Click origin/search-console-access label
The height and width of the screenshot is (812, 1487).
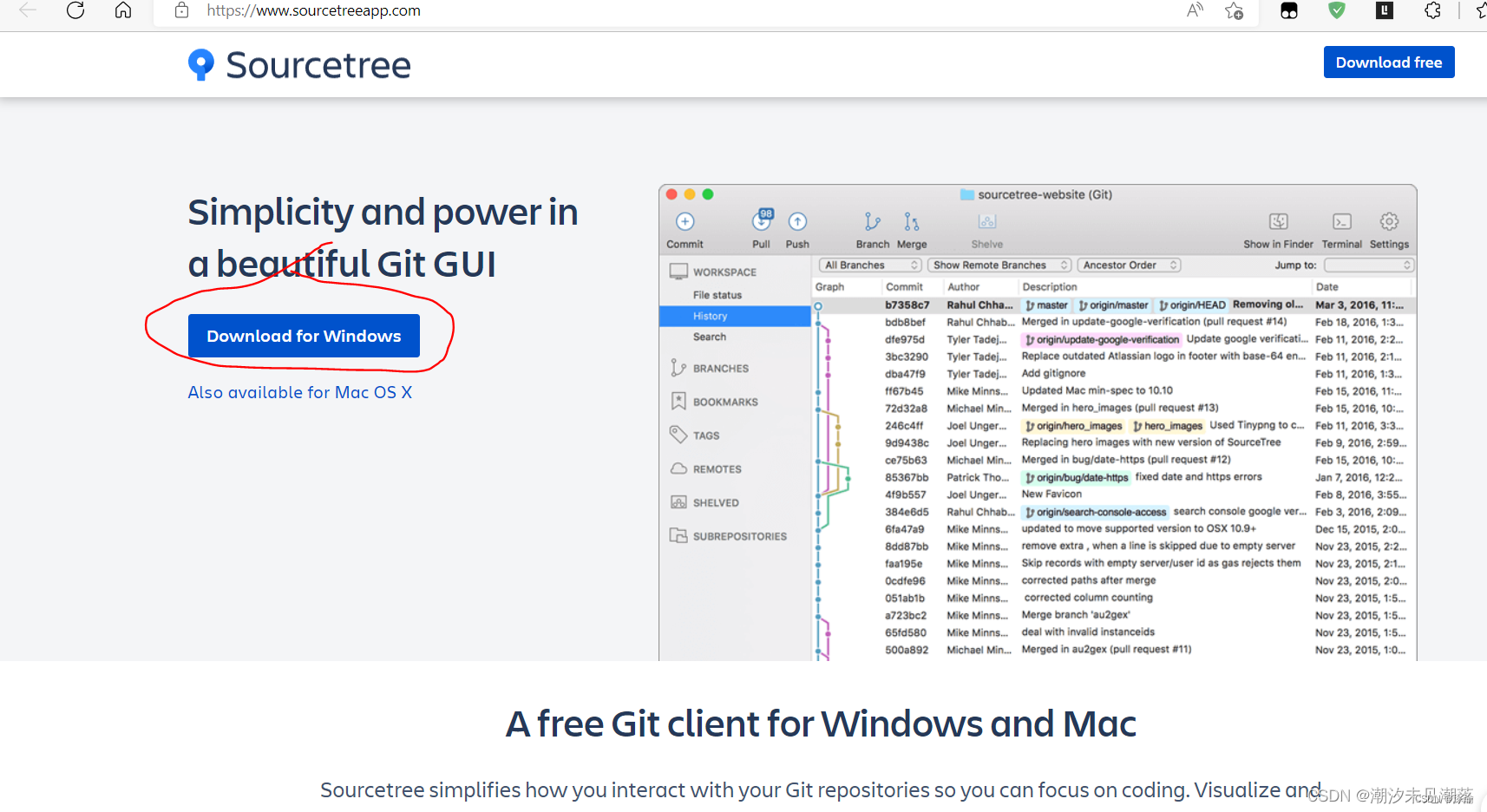pyautogui.click(x=1095, y=513)
